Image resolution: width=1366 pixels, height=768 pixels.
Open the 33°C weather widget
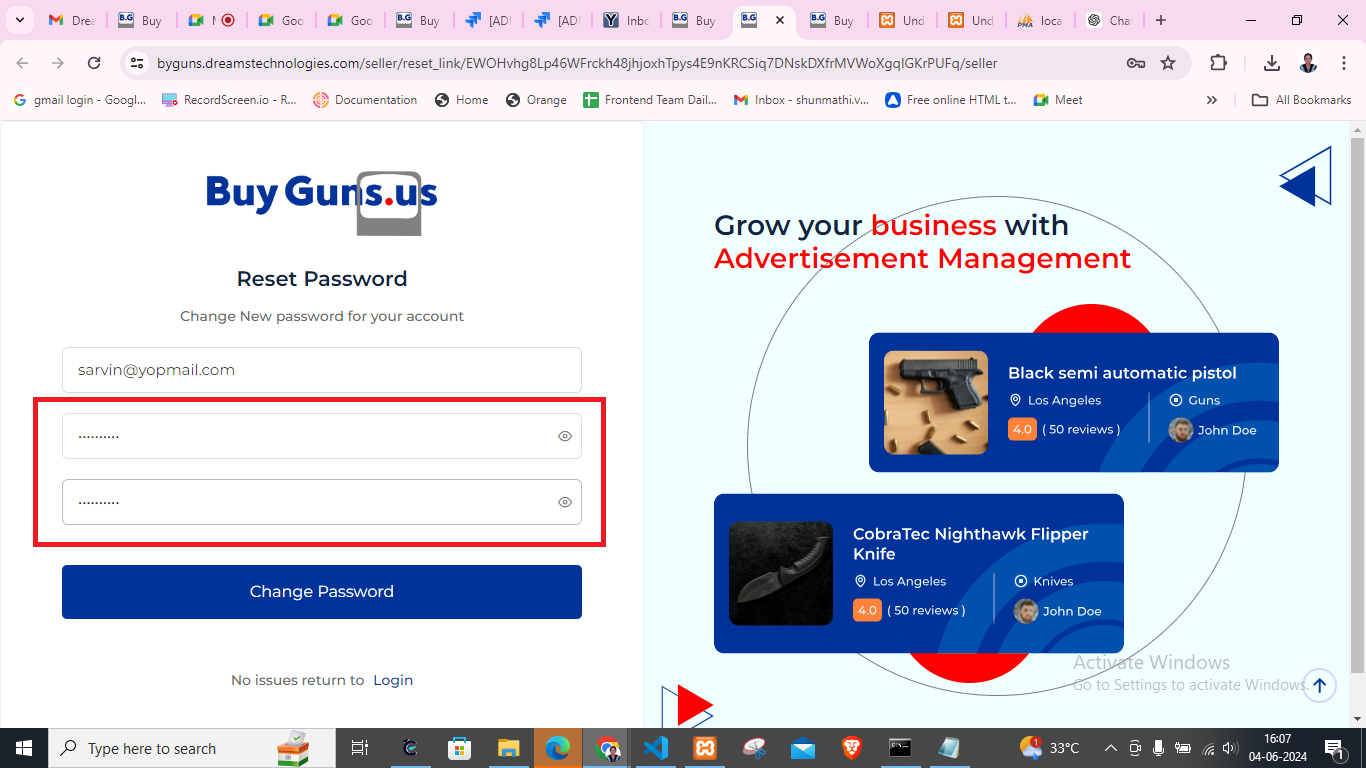(1049, 748)
